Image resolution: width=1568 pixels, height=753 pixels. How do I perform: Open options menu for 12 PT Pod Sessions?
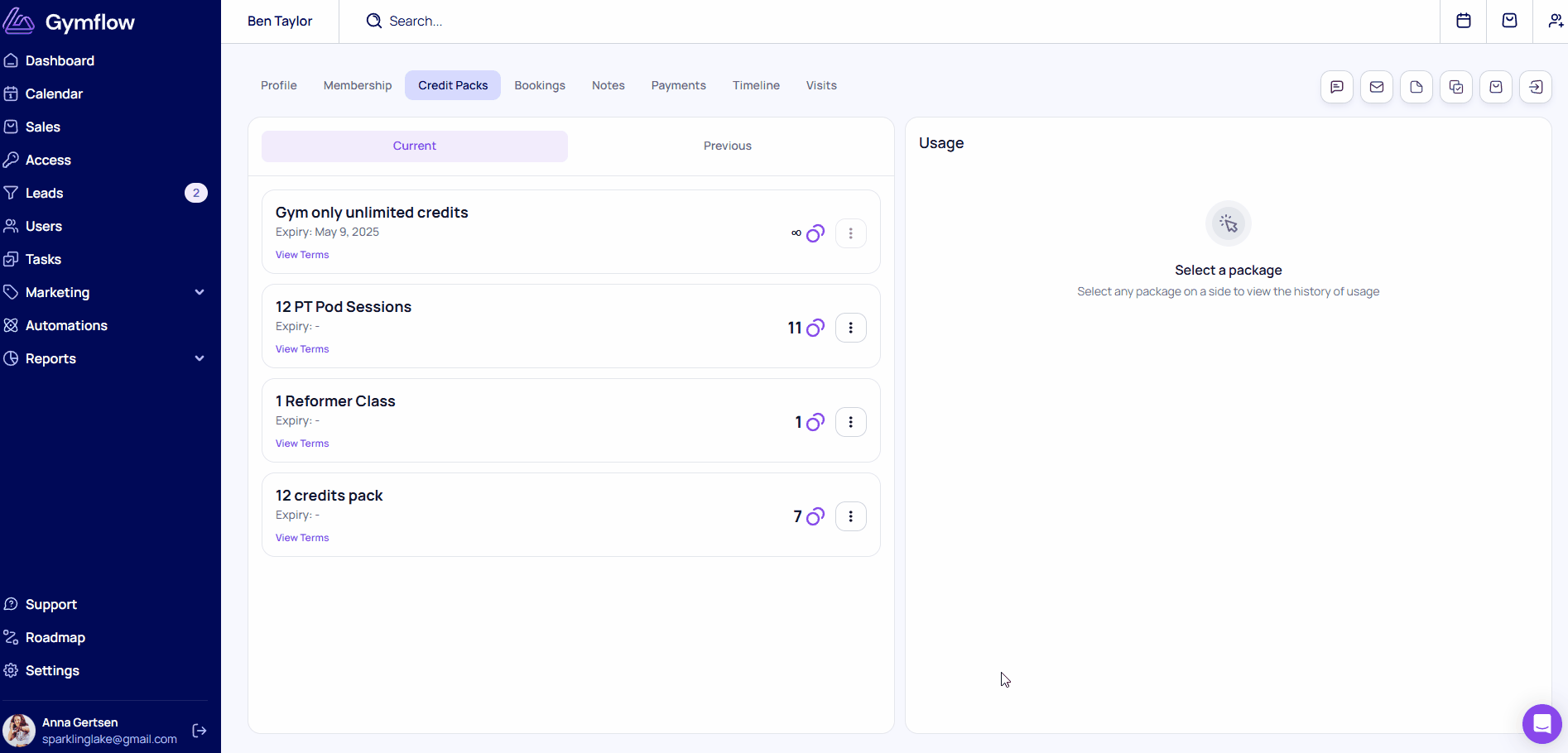pos(850,328)
